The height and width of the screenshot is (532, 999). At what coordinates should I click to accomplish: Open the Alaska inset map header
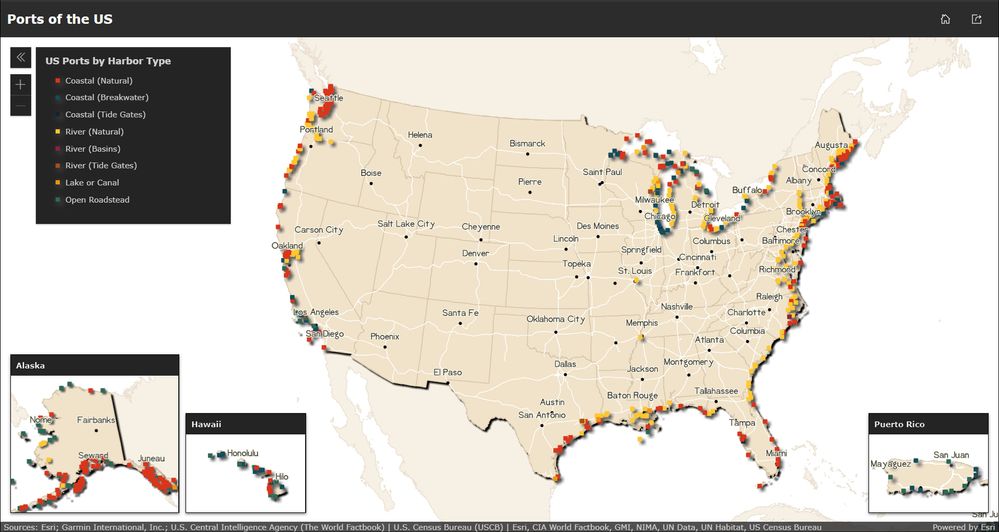point(95,366)
